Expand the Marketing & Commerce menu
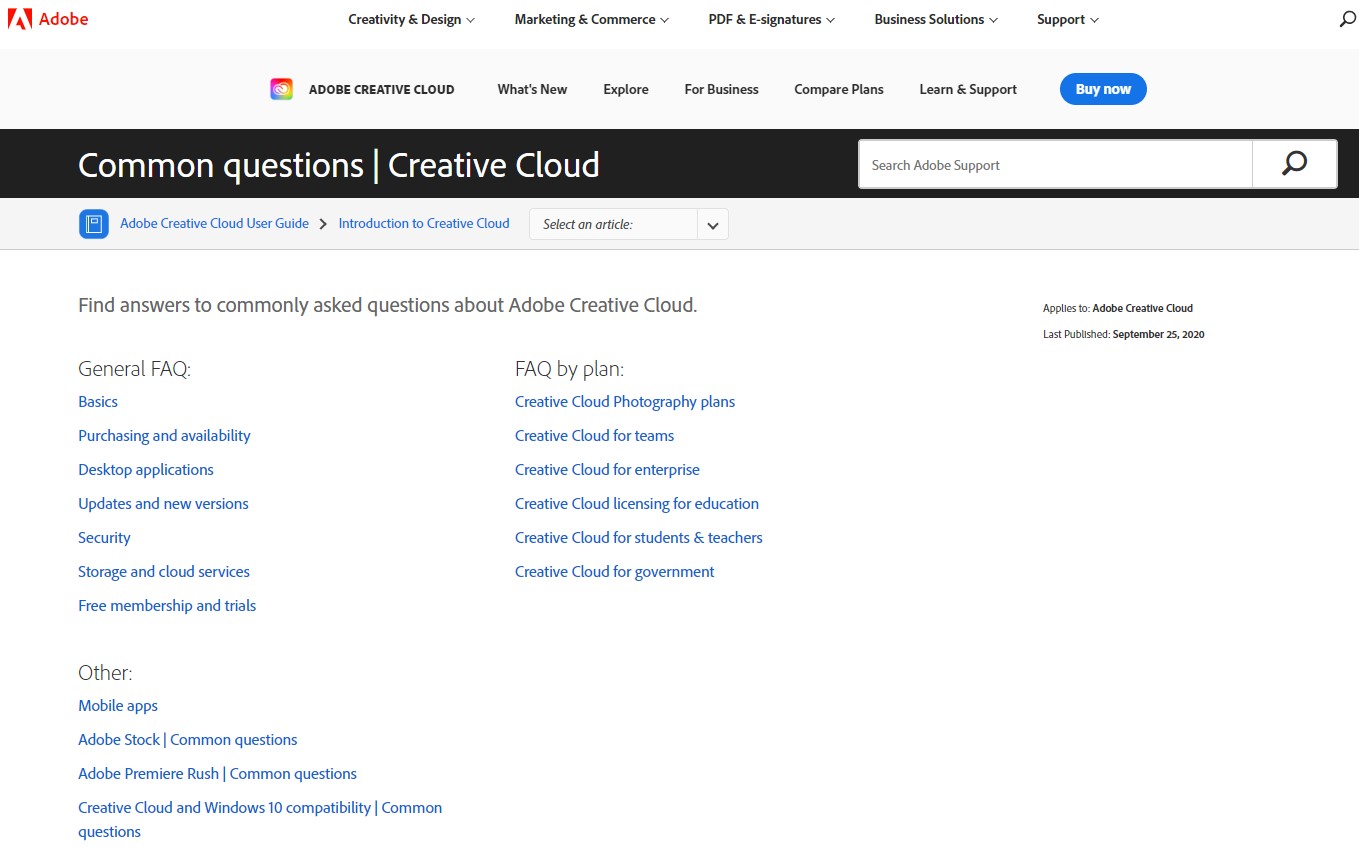The width and height of the screenshot is (1359, 847). pyautogui.click(x=590, y=19)
